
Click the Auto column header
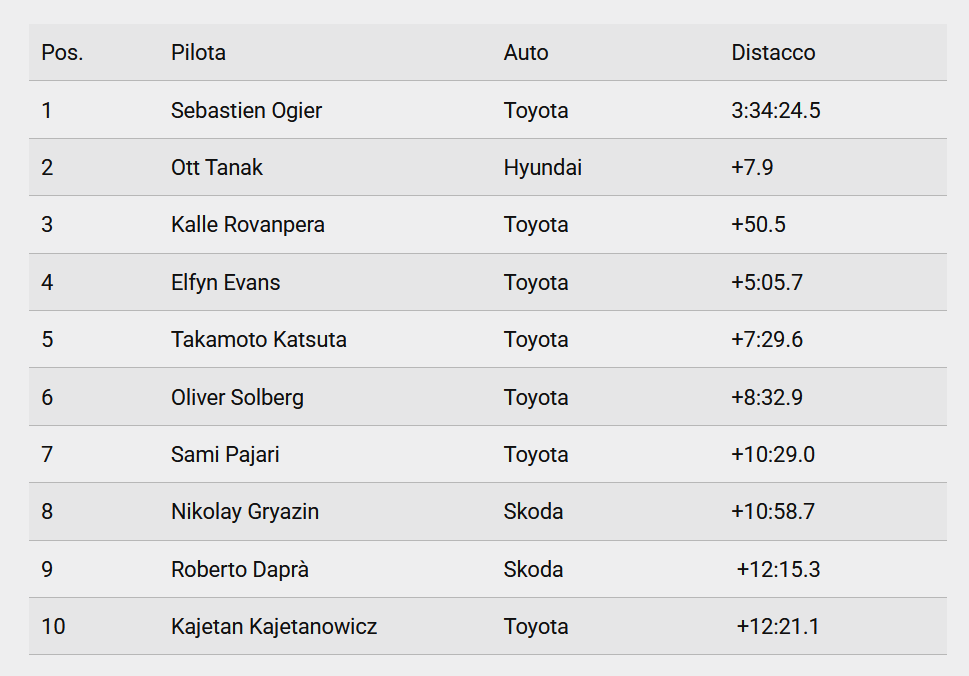[x=526, y=53]
